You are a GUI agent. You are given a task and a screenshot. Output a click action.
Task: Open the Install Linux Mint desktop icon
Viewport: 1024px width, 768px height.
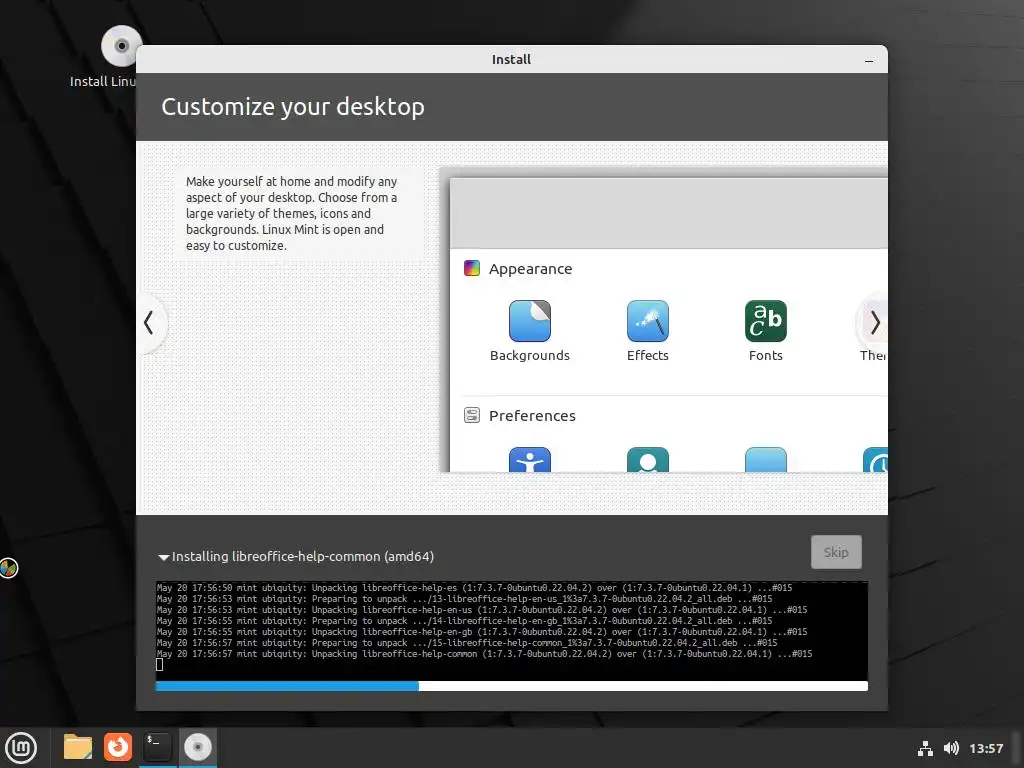pyautogui.click(x=121, y=46)
